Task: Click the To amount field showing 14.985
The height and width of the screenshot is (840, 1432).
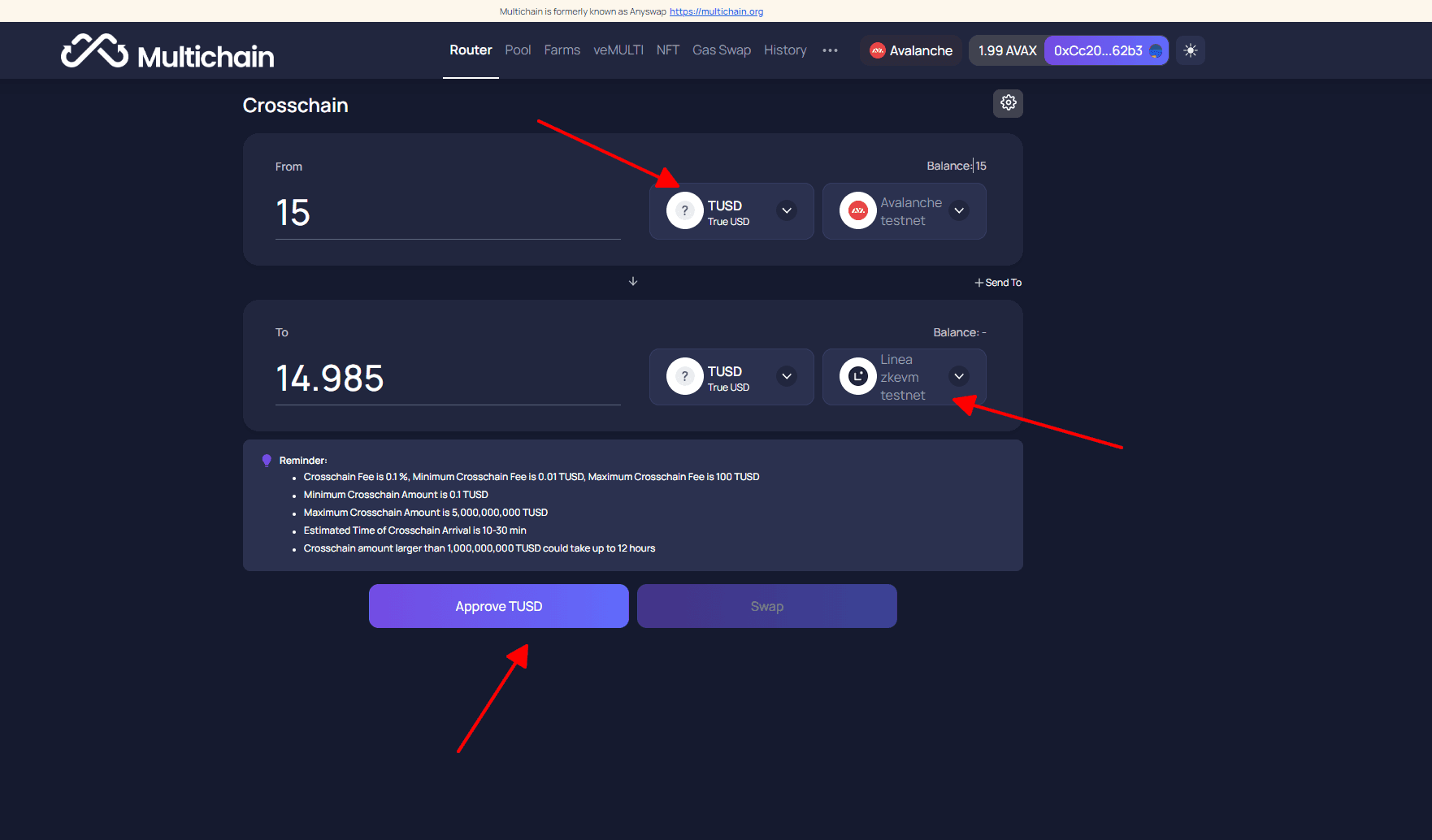Action: (x=448, y=379)
